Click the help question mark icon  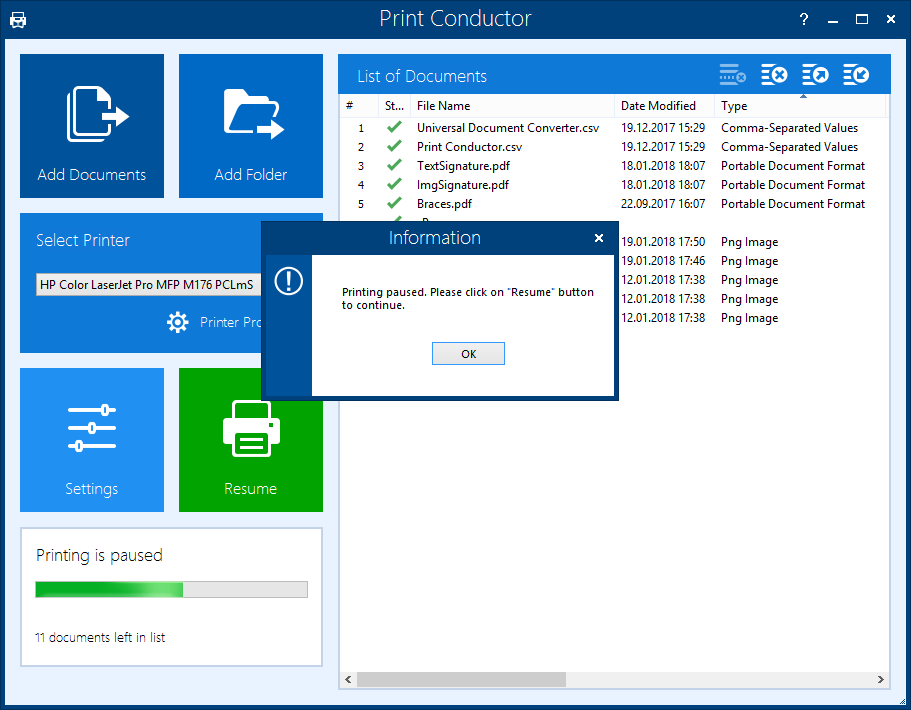pos(805,19)
